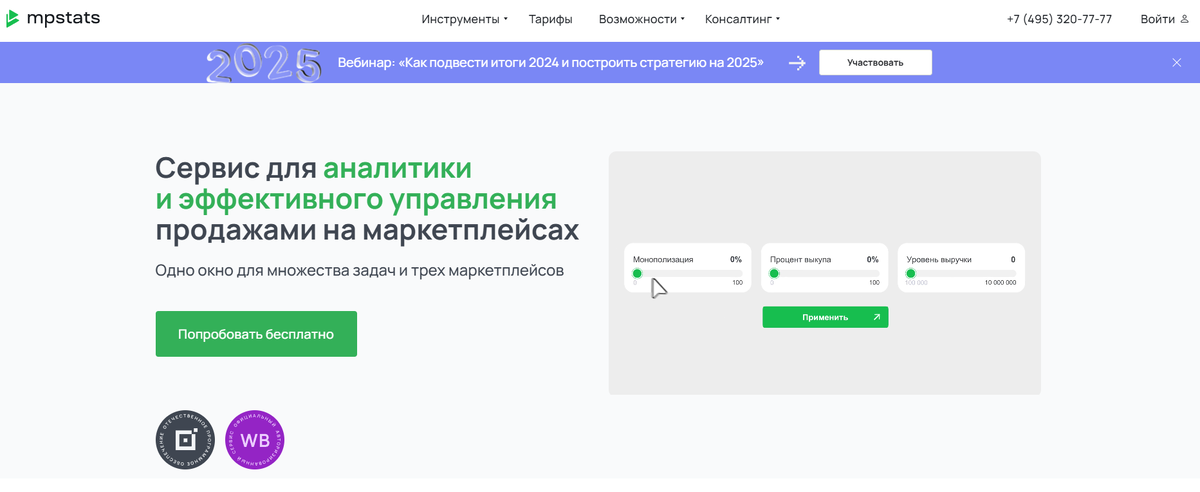Screen dimensions: 1200x492
Task: Click the Процент выкупа 0% value
Action: point(873,259)
